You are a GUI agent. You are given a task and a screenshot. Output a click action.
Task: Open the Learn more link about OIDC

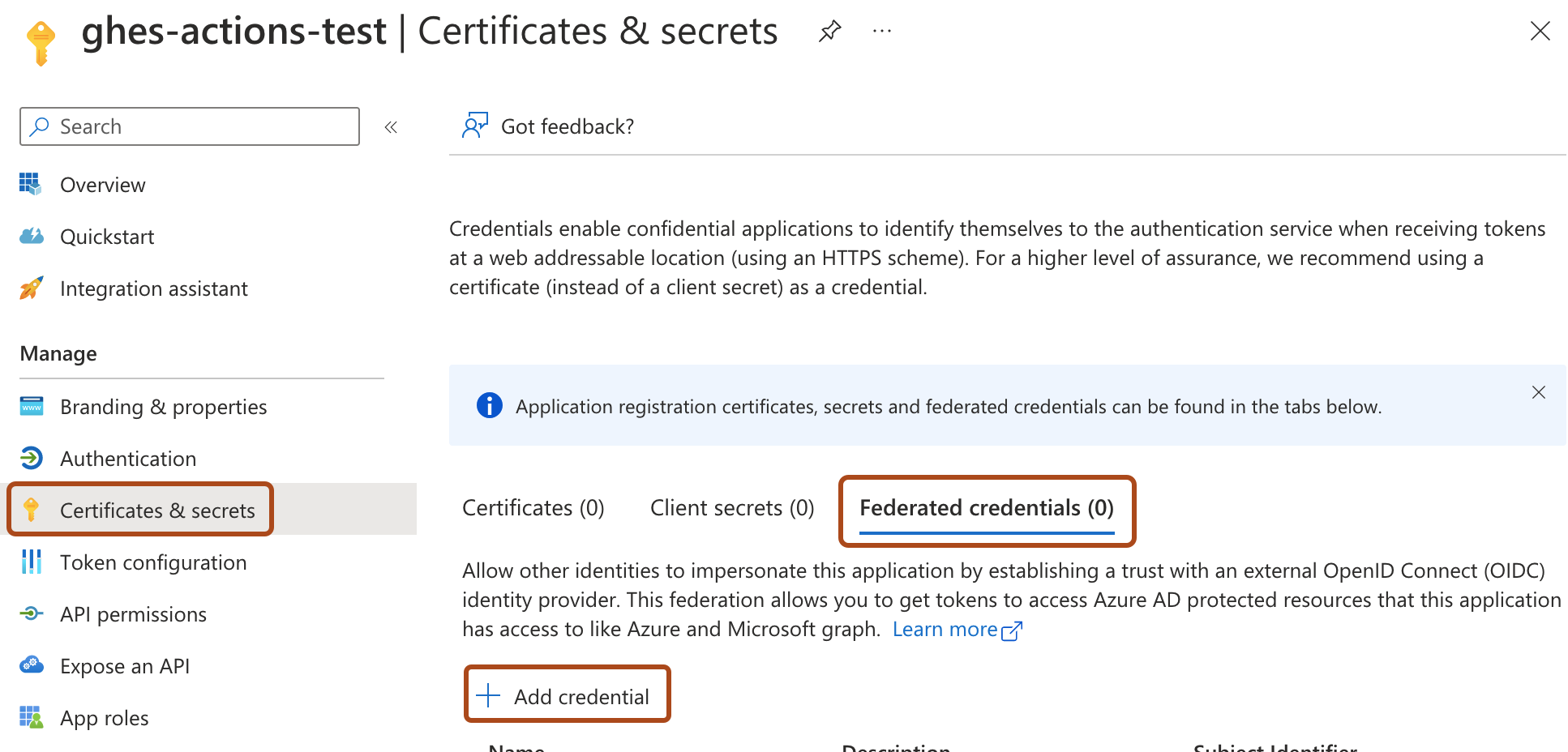(x=945, y=629)
